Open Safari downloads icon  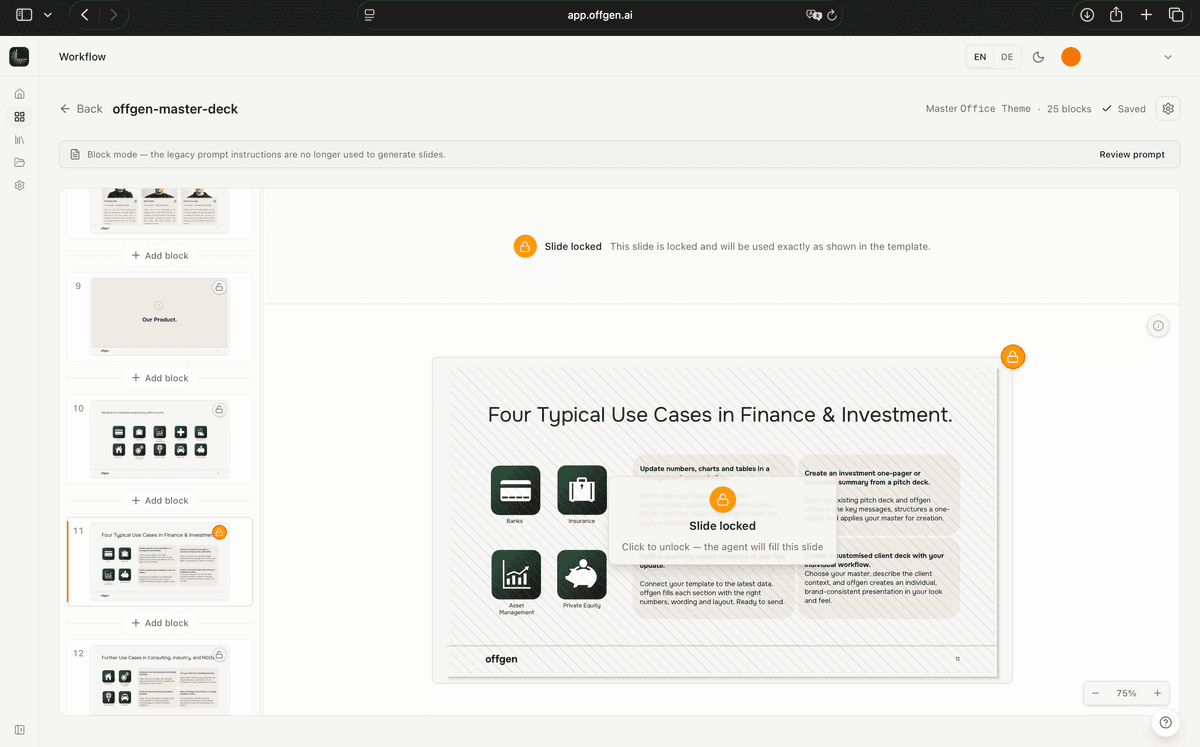coord(1087,15)
